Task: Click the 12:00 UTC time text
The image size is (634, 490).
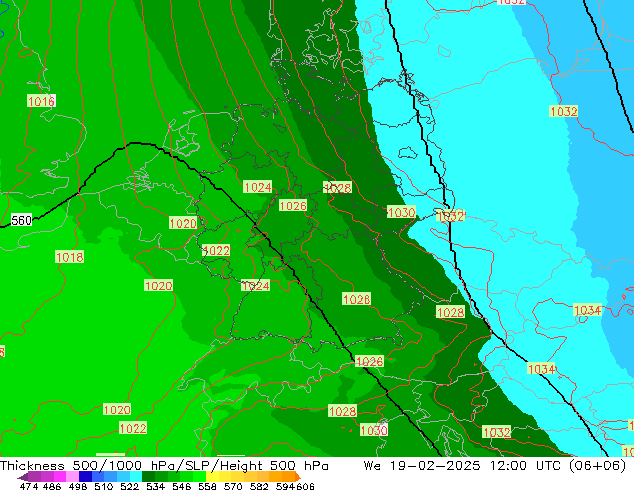Action: [528, 466]
